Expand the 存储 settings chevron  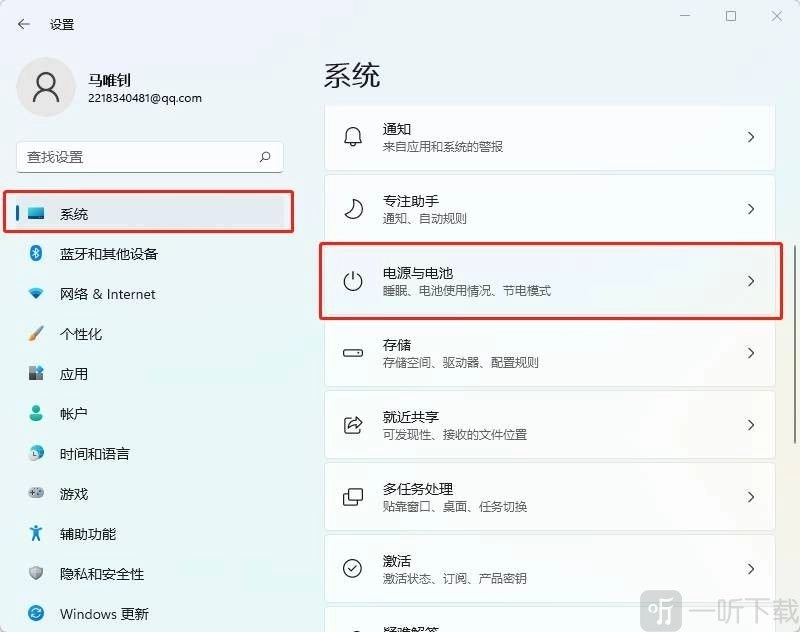(751, 353)
